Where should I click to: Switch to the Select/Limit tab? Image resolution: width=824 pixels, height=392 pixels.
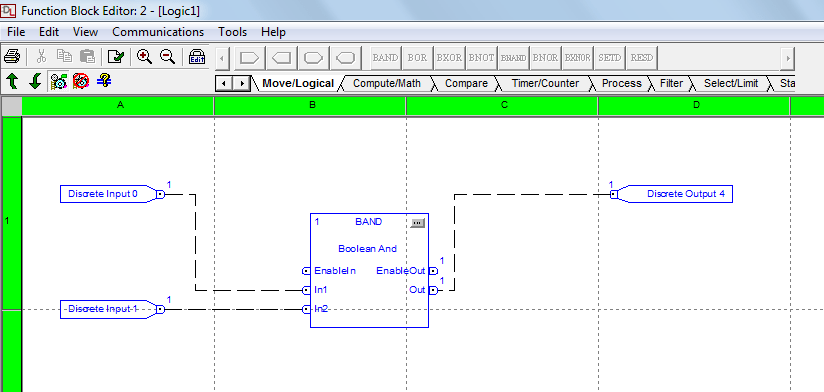731,83
